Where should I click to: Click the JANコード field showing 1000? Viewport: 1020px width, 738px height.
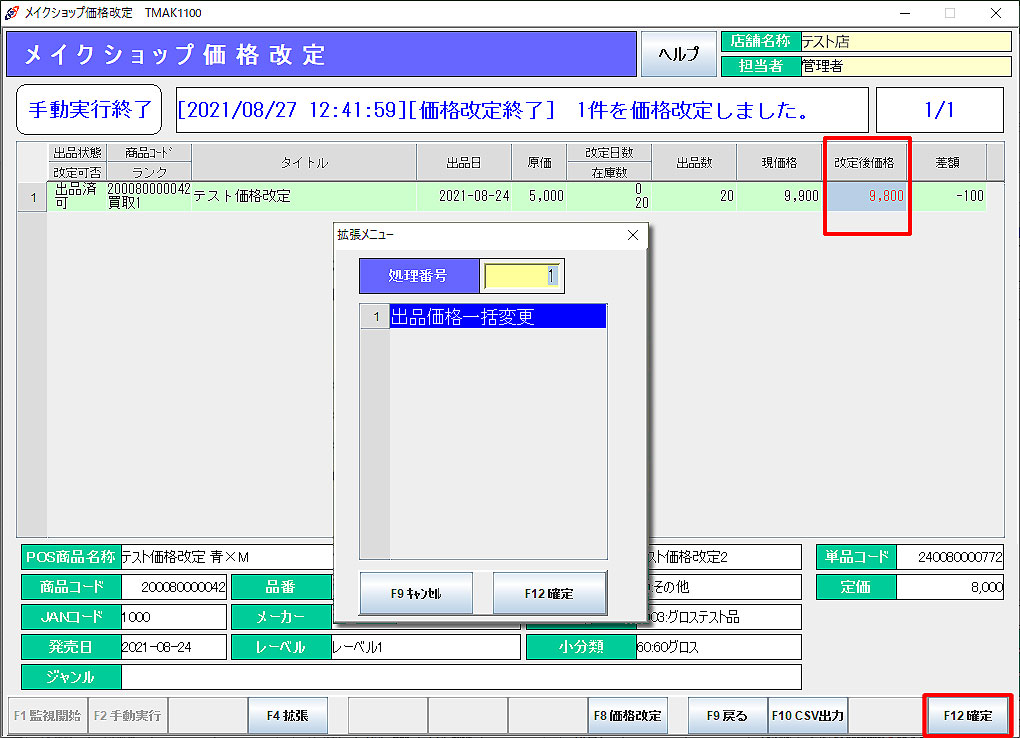click(x=173, y=618)
